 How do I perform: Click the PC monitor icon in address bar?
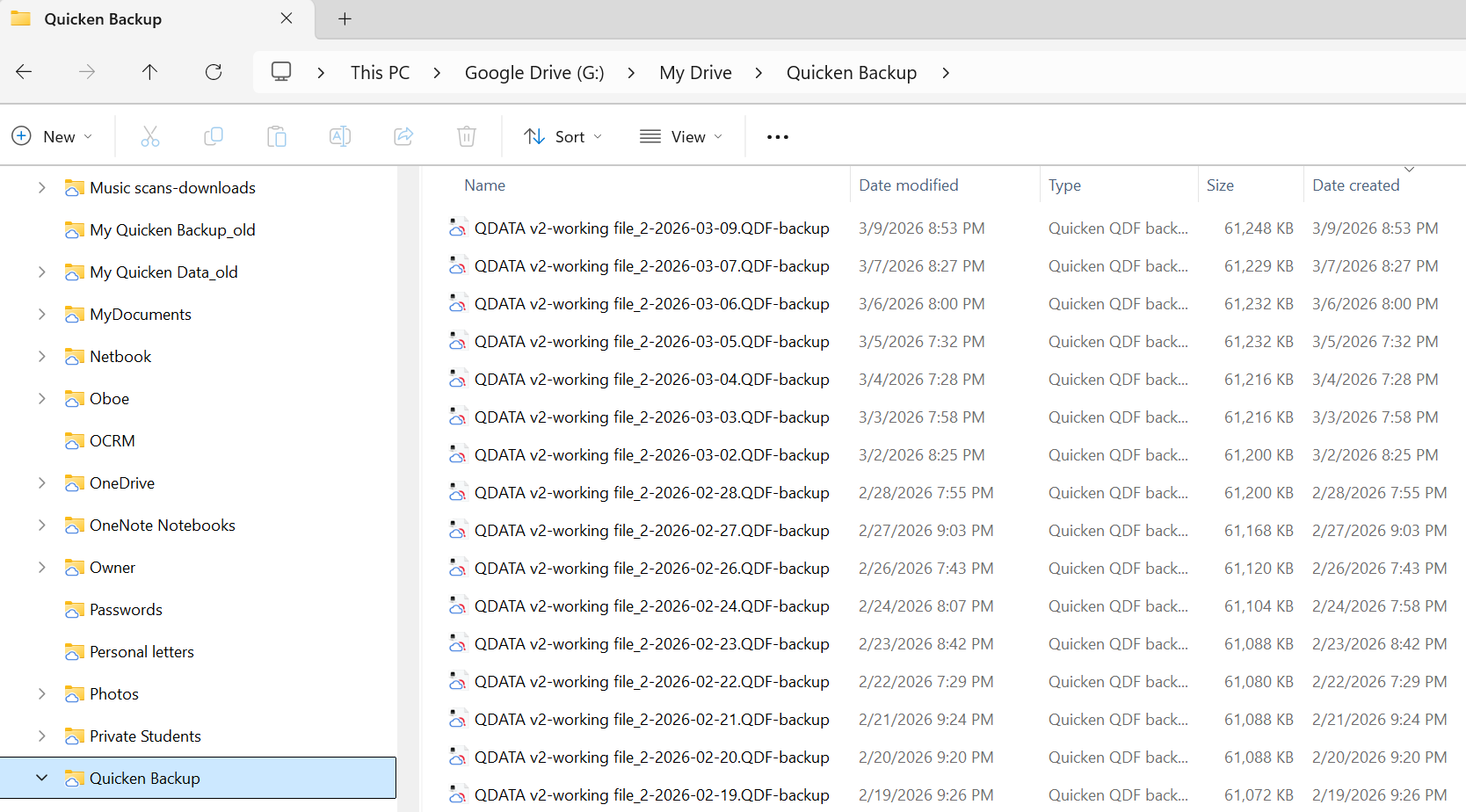281,72
